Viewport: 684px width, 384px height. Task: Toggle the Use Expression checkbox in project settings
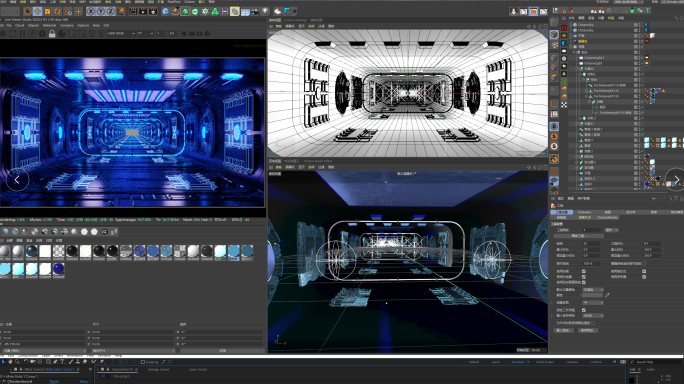tap(644, 271)
